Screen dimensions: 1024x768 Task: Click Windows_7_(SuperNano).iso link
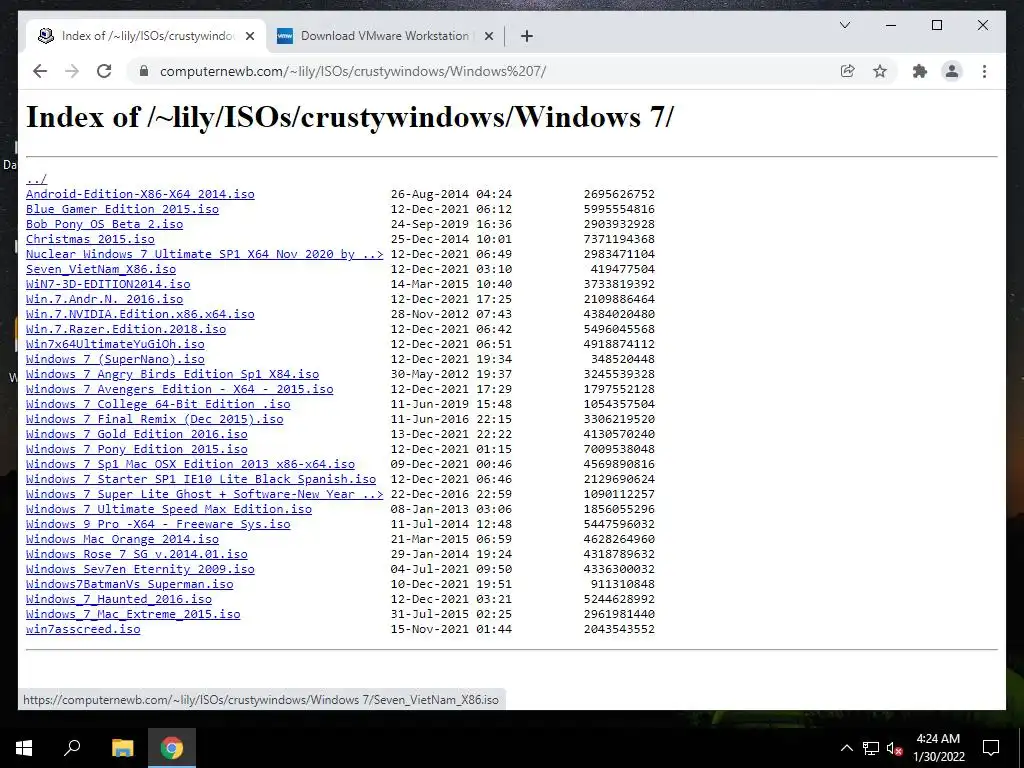115,359
